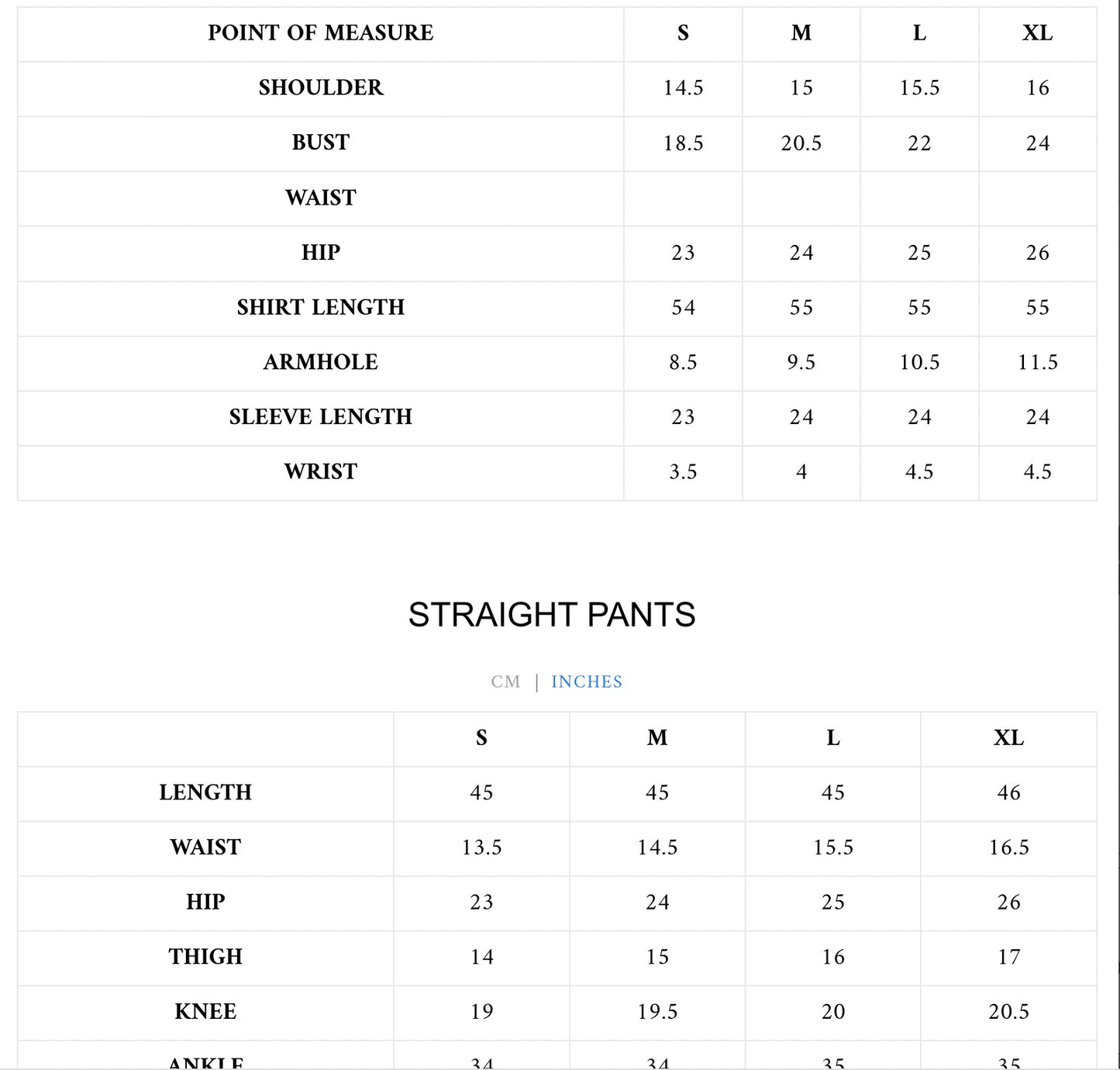Screen dimensions: 1120x1070
Task: Click the shoulder S value 14.5
Action: click(683, 88)
